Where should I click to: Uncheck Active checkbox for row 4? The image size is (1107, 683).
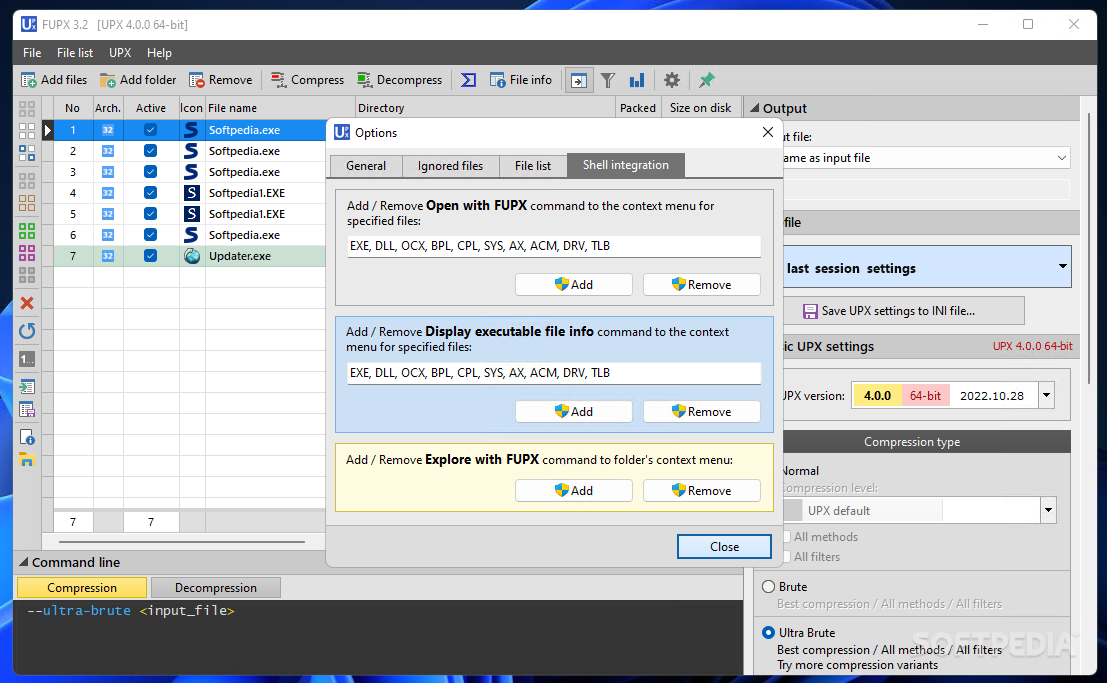[x=150, y=193]
